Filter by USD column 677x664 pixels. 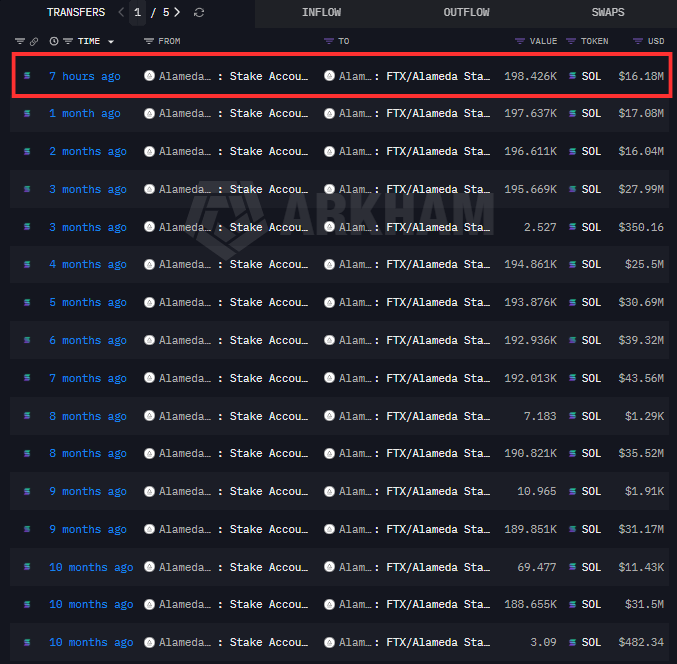[638, 41]
